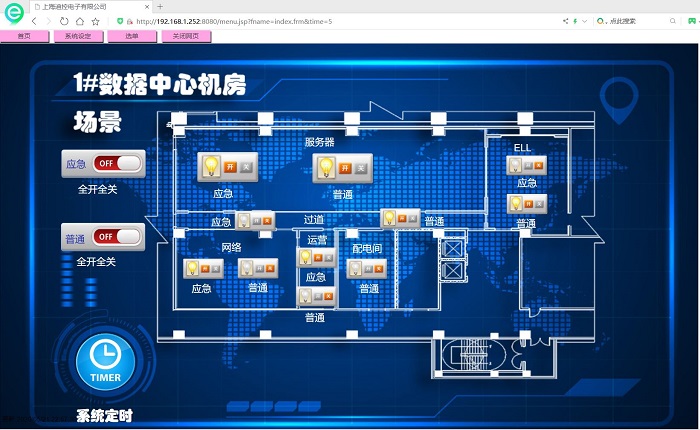Click the 系统定时 label

(104, 415)
